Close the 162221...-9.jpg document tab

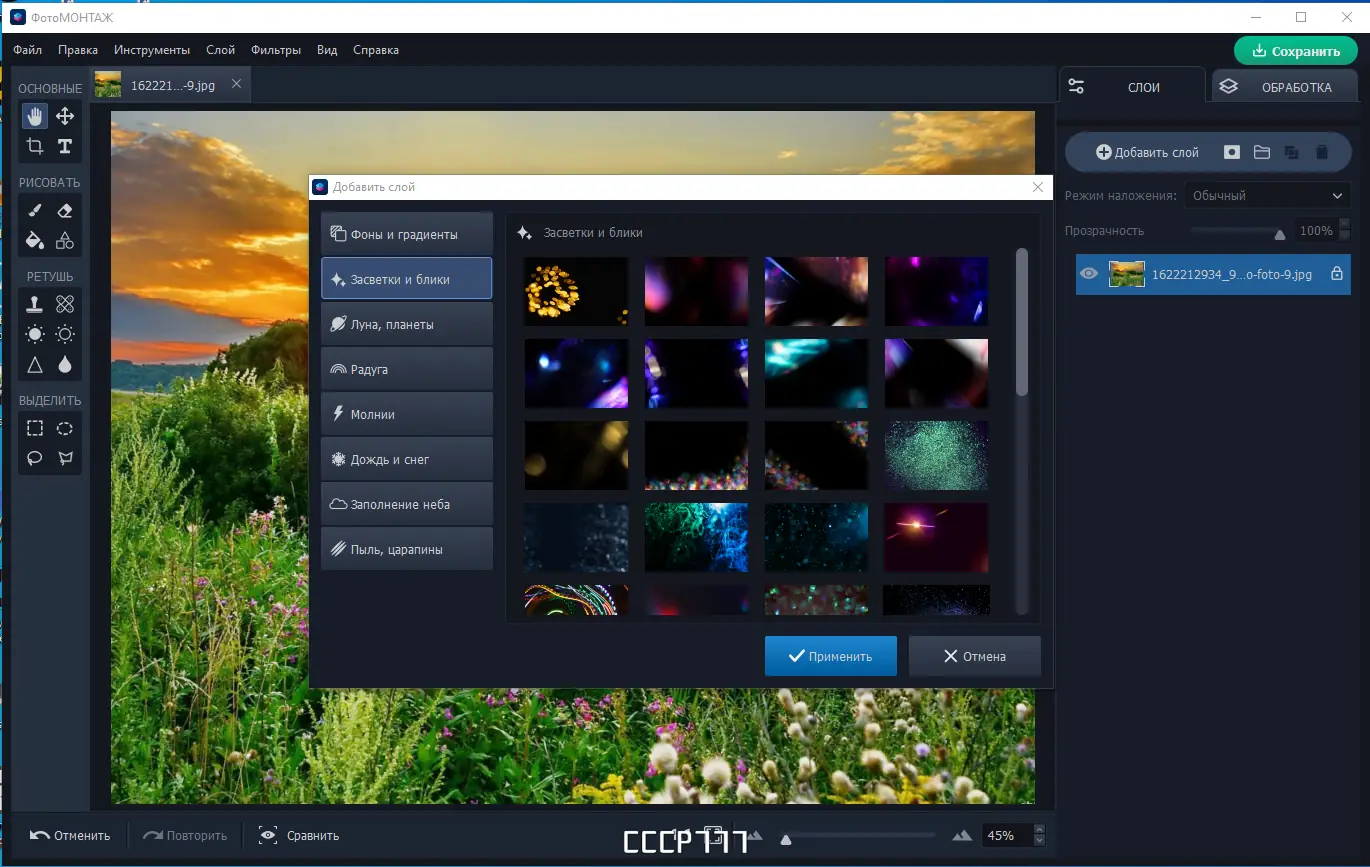pyautogui.click(x=236, y=84)
